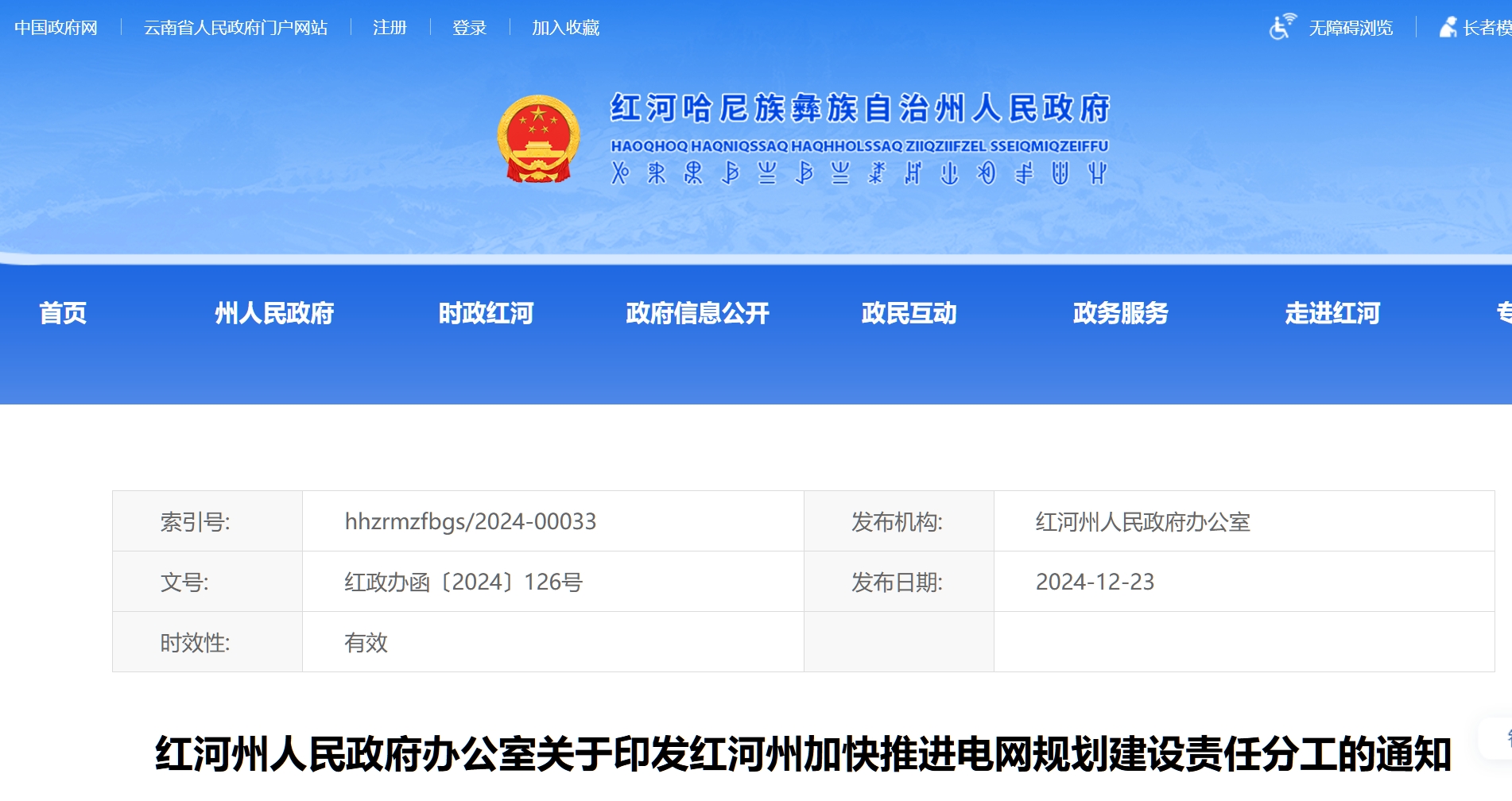The image size is (1512, 801).
Task: Navigate to 走进红河 section
Action: [1332, 313]
